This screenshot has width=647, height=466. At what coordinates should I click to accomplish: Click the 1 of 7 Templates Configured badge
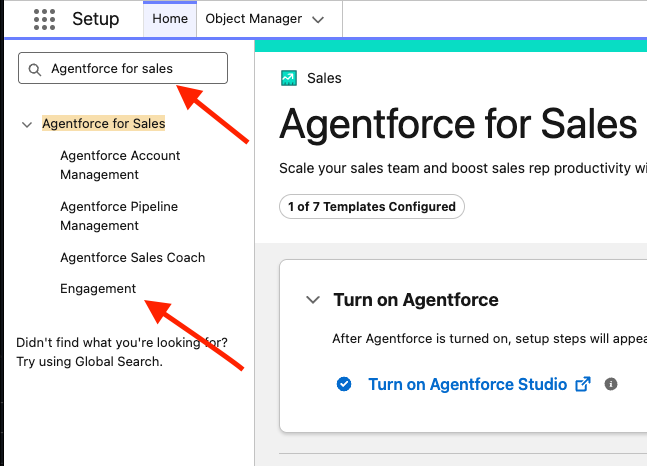click(x=372, y=206)
